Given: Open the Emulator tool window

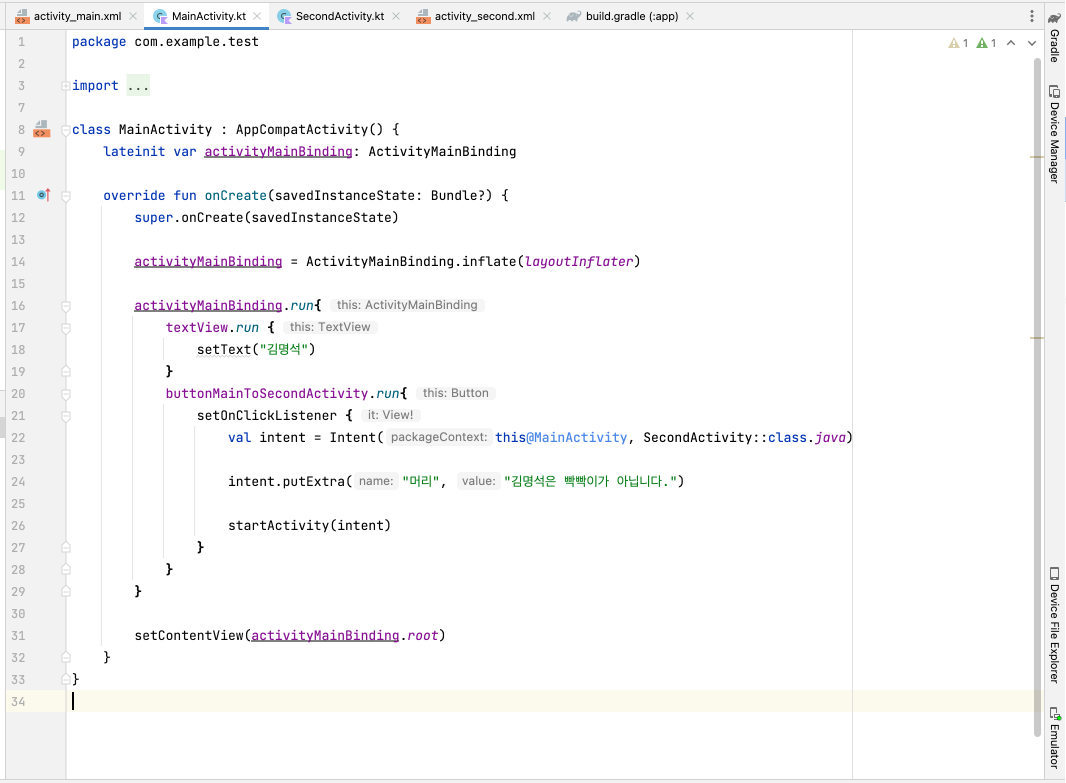Looking at the screenshot, I should (x=1054, y=738).
